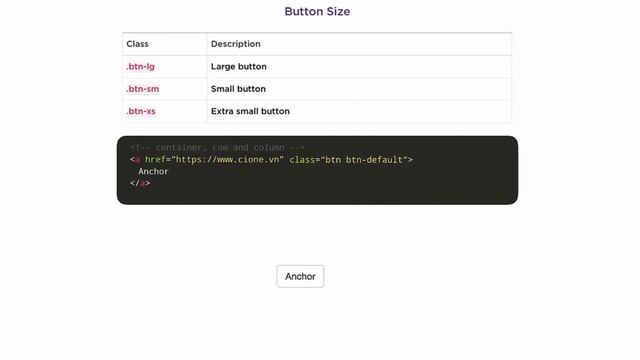This screenshot has width=640, height=360.
Task: Click the btn btn-default class value in code
Action: pos(364,160)
